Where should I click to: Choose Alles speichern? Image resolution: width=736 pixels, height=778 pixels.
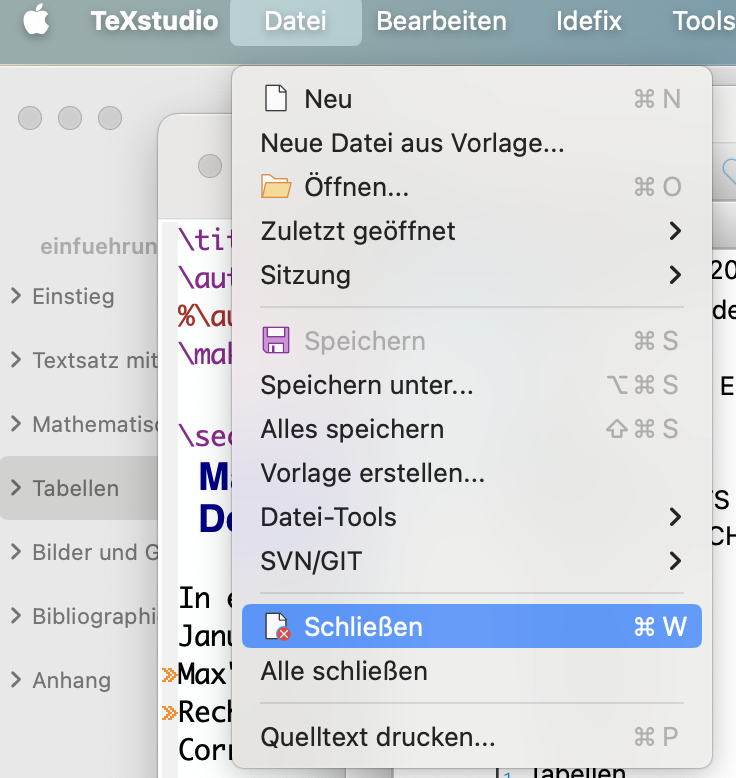click(x=352, y=429)
